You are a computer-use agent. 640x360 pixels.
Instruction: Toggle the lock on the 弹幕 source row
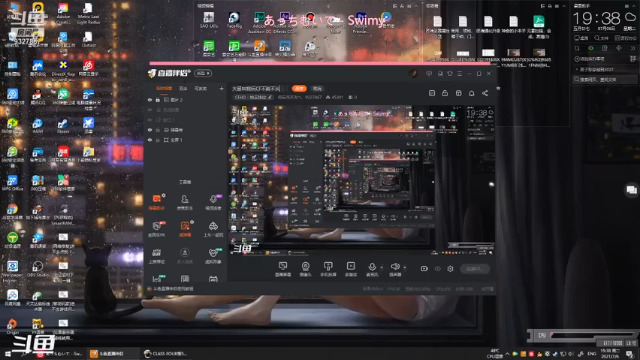[158, 130]
